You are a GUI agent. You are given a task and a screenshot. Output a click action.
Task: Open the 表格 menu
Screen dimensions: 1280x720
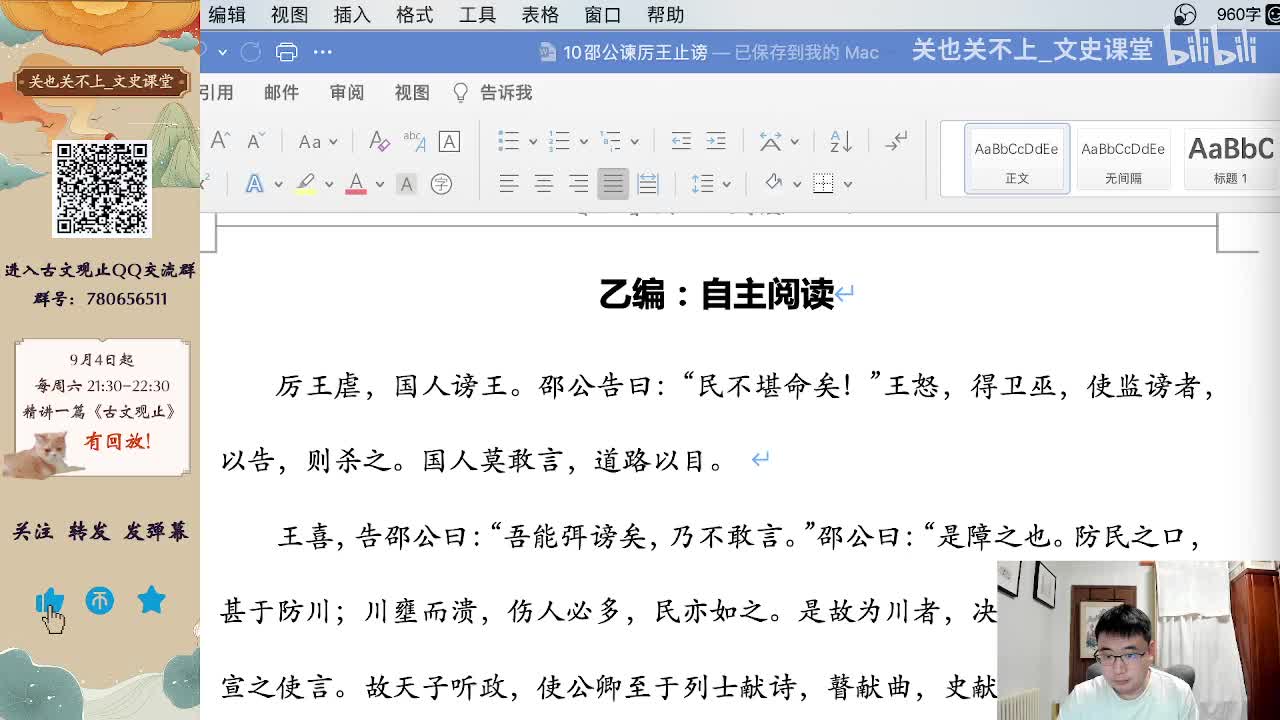pos(540,15)
